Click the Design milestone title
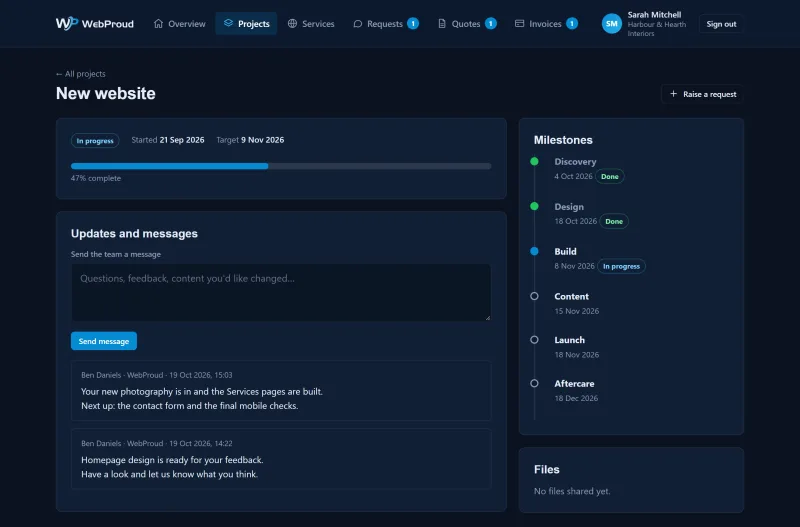The width and height of the screenshot is (800, 527). (569, 207)
